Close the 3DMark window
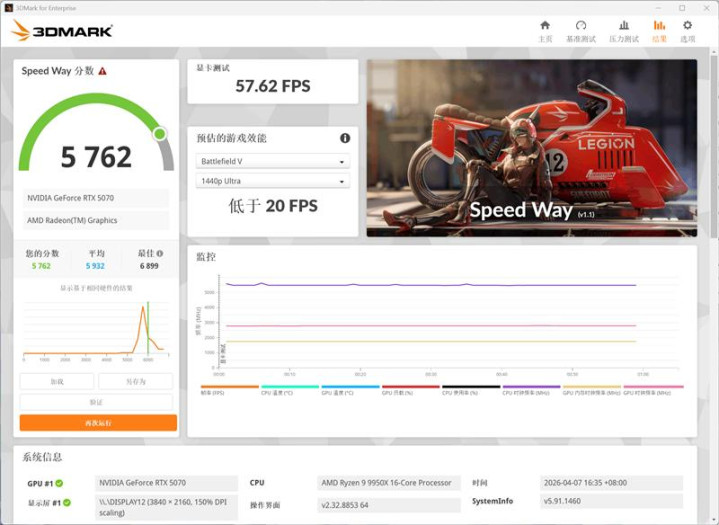Viewport: 719px width, 525px height. (707, 8)
